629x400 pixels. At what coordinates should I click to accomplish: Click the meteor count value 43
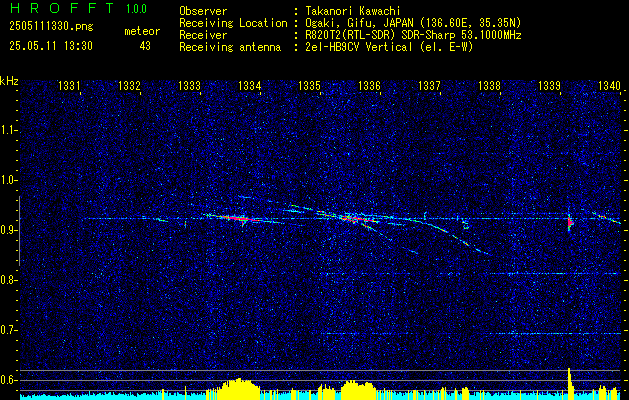coord(145,46)
